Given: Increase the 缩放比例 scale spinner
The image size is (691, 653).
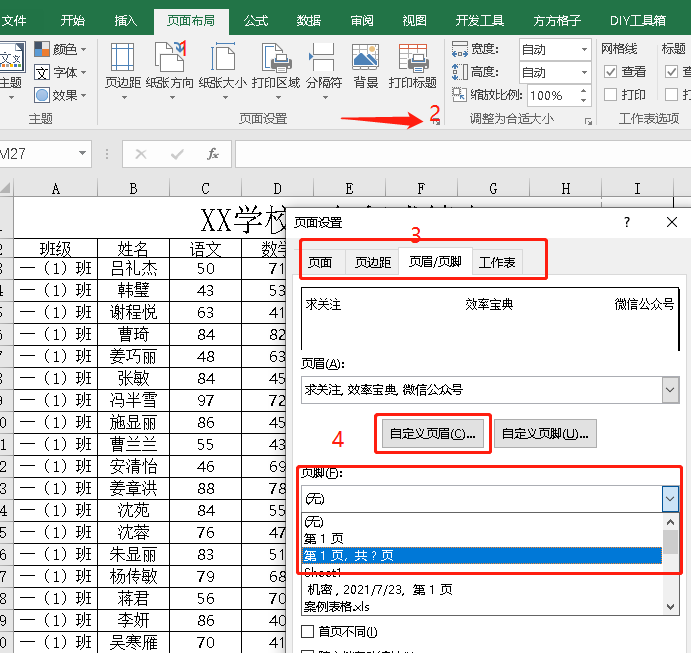Looking at the screenshot, I should [x=583, y=90].
